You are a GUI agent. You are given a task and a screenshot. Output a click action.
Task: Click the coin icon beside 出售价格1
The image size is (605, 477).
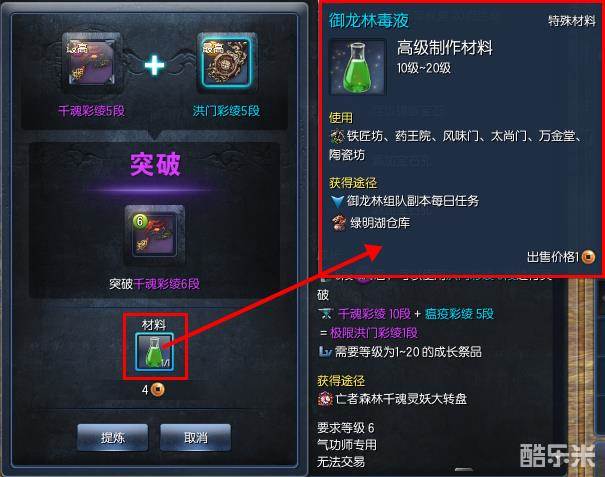tap(588, 257)
